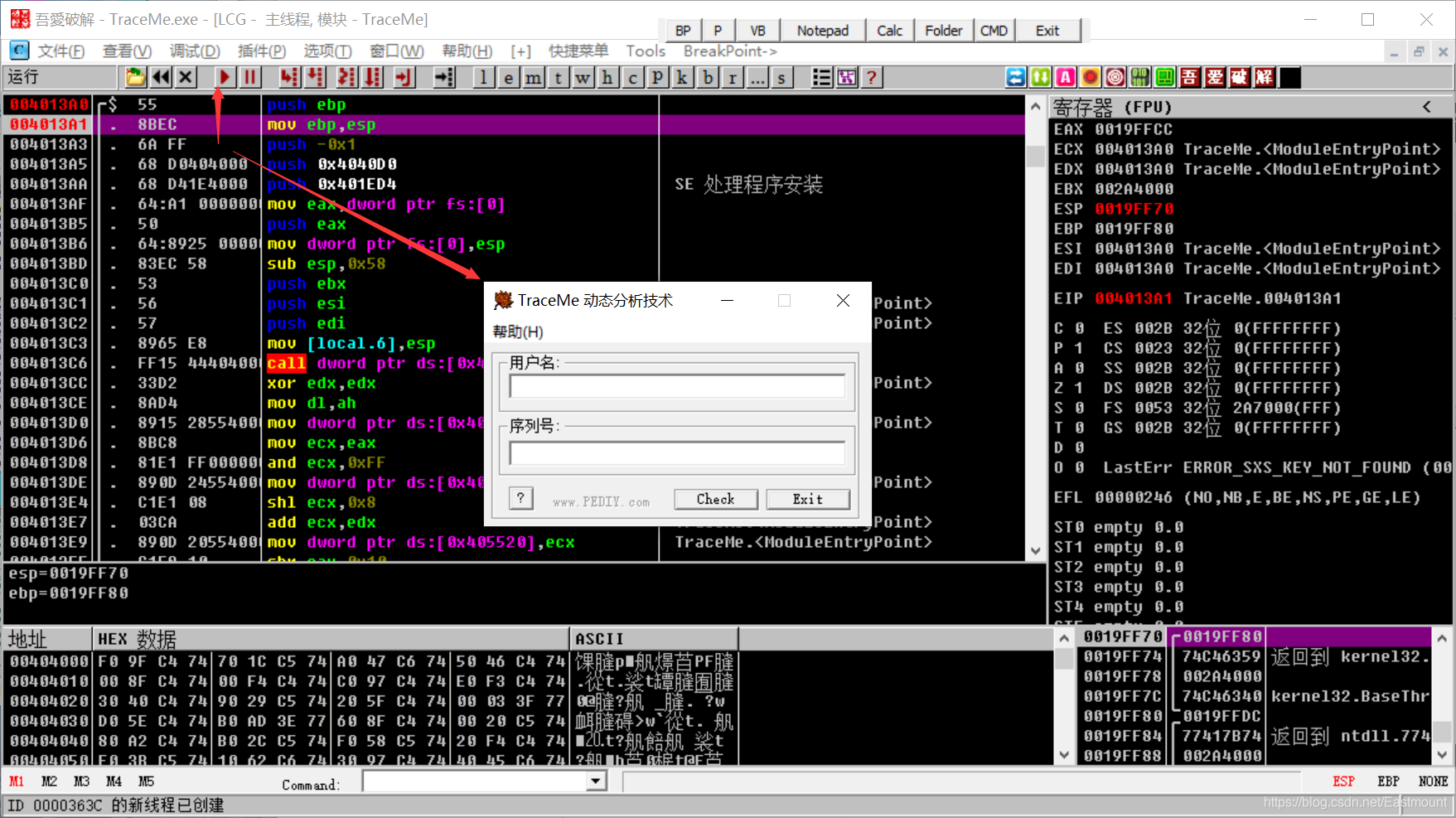Image resolution: width=1456 pixels, height=818 pixels.
Task: Click the Trace Into toolbar icon
Action: pyautogui.click(x=347, y=77)
